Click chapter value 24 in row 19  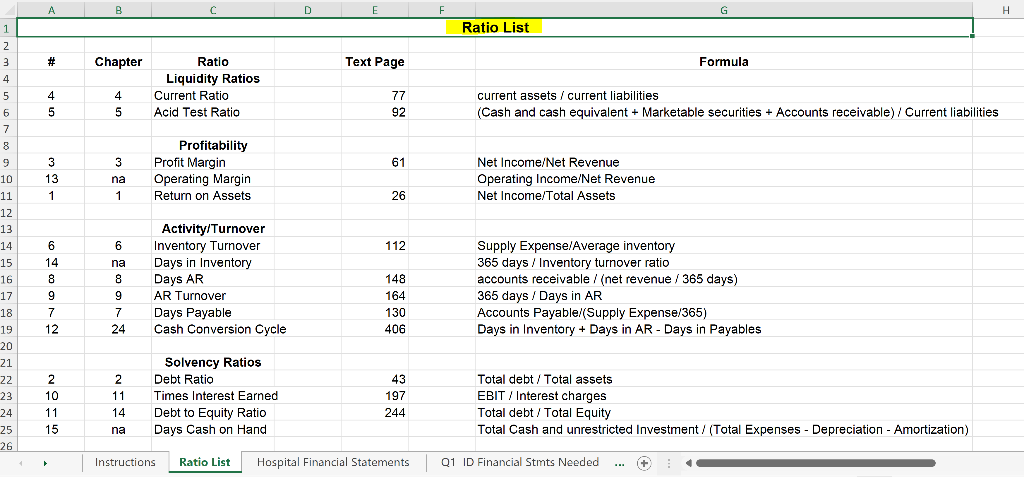(x=118, y=329)
